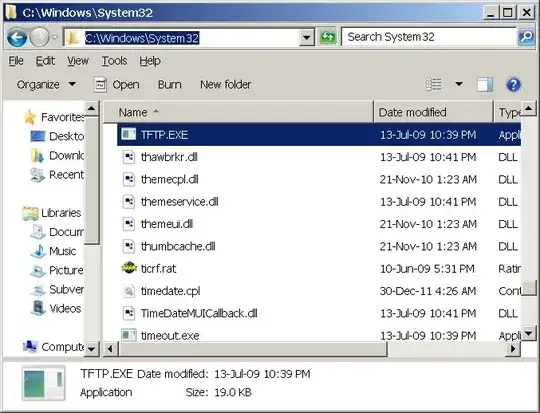The image size is (540, 413).
Task: Open the Help menu
Action: (x=150, y=61)
